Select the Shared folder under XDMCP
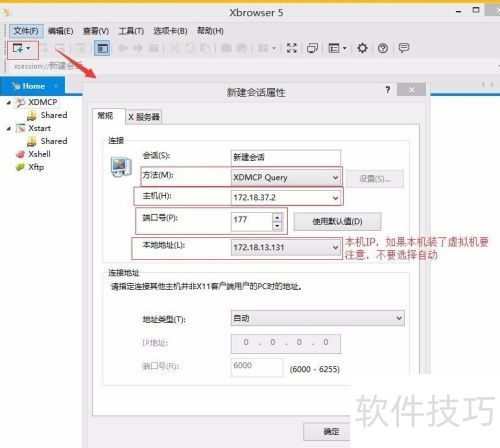The image size is (500, 448). click(53, 115)
